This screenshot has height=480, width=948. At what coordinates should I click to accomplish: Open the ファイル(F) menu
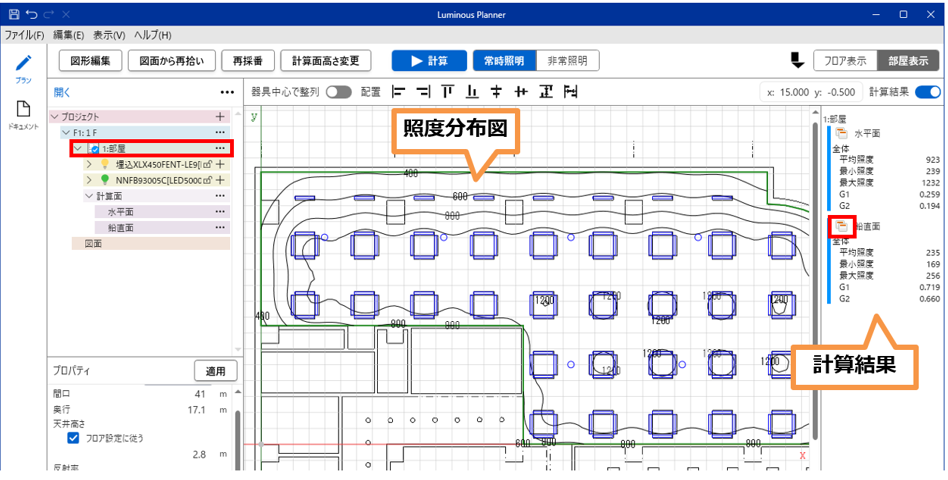[25, 35]
